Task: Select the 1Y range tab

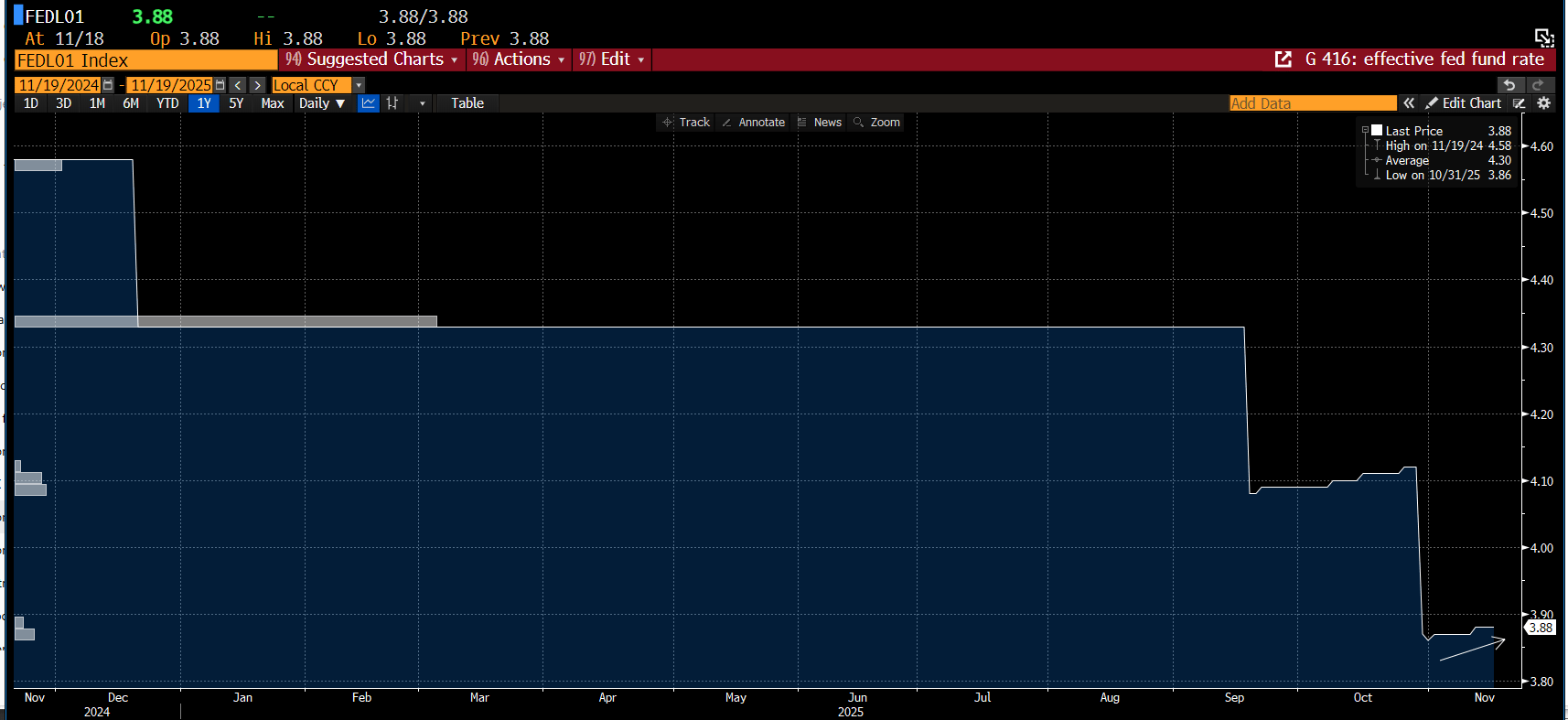Action: [x=204, y=103]
